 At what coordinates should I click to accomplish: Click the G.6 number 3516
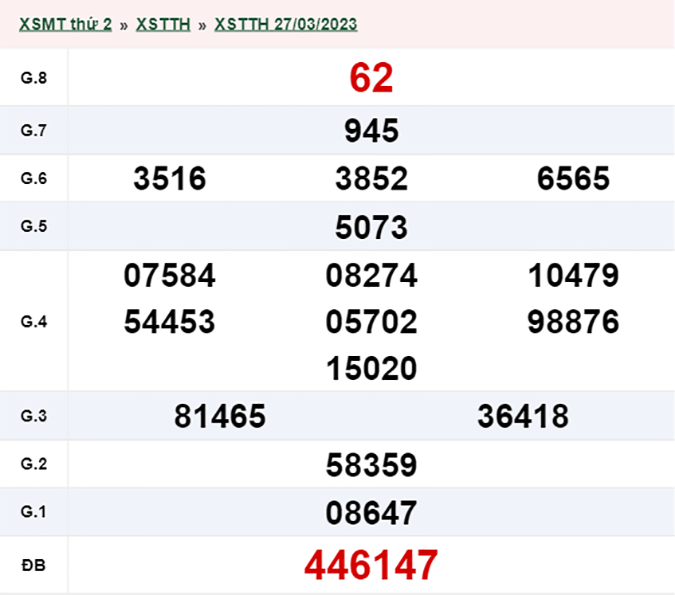pyautogui.click(x=170, y=179)
